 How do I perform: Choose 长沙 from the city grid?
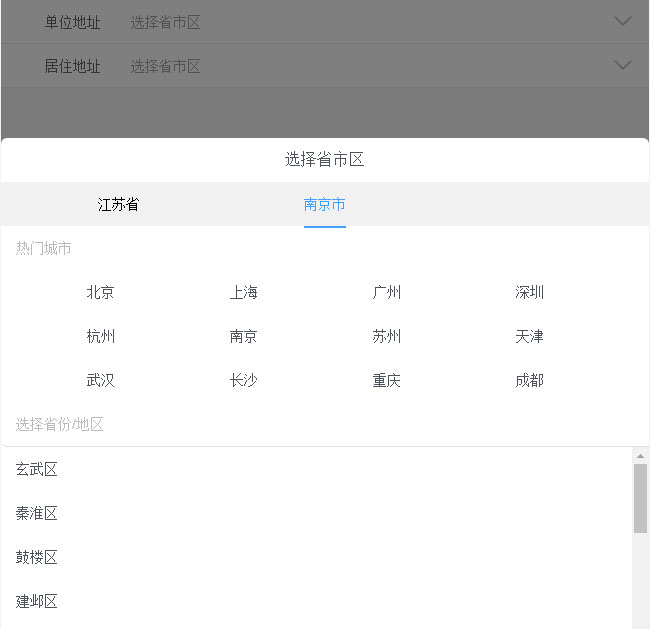click(243, 380)
